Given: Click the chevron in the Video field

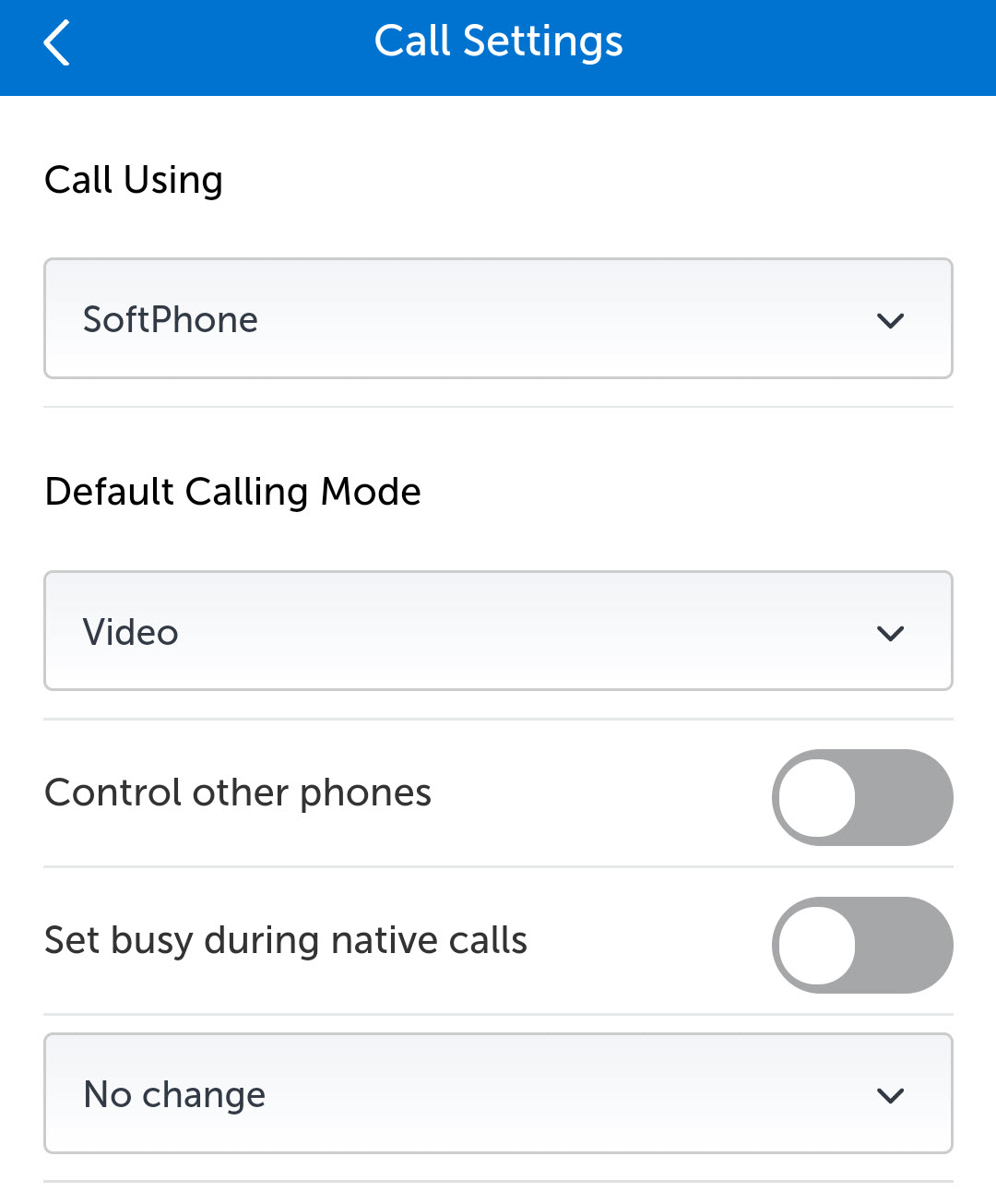Looking at the screenshot, I should [890, 634].
